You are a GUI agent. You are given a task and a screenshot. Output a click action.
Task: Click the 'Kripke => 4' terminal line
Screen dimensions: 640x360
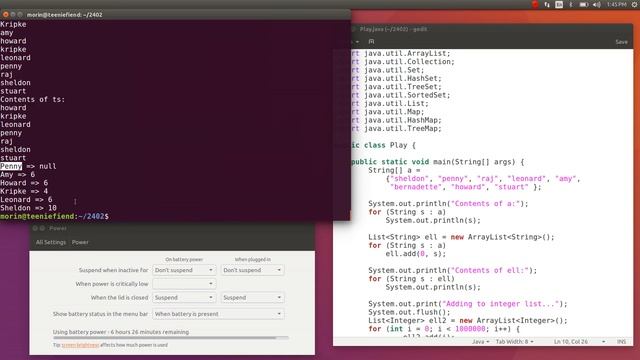[24, 191]
